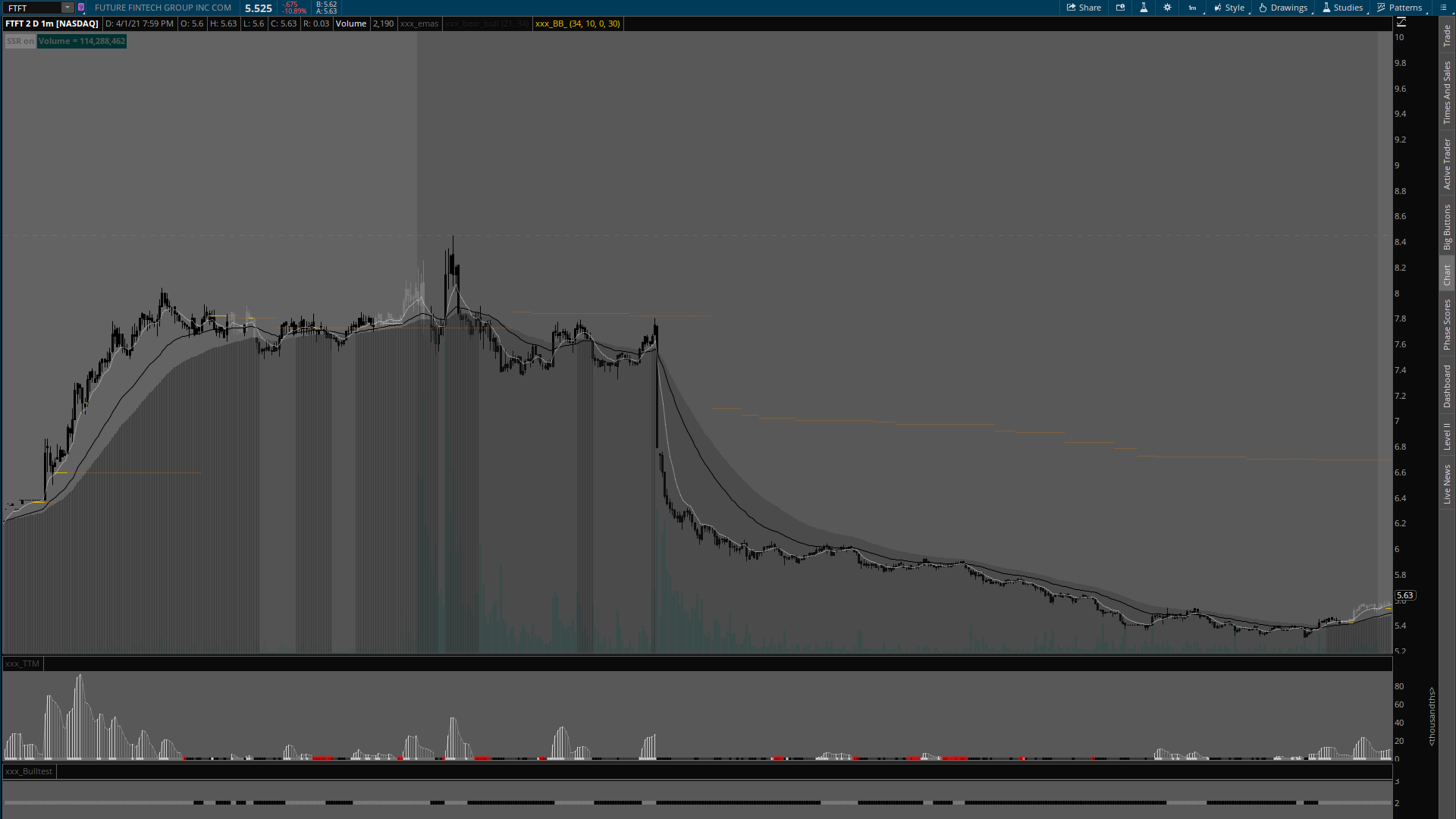Open the 1m timeframe selector
This screenshot has width=1456, height=819.
pos(1192,8)
